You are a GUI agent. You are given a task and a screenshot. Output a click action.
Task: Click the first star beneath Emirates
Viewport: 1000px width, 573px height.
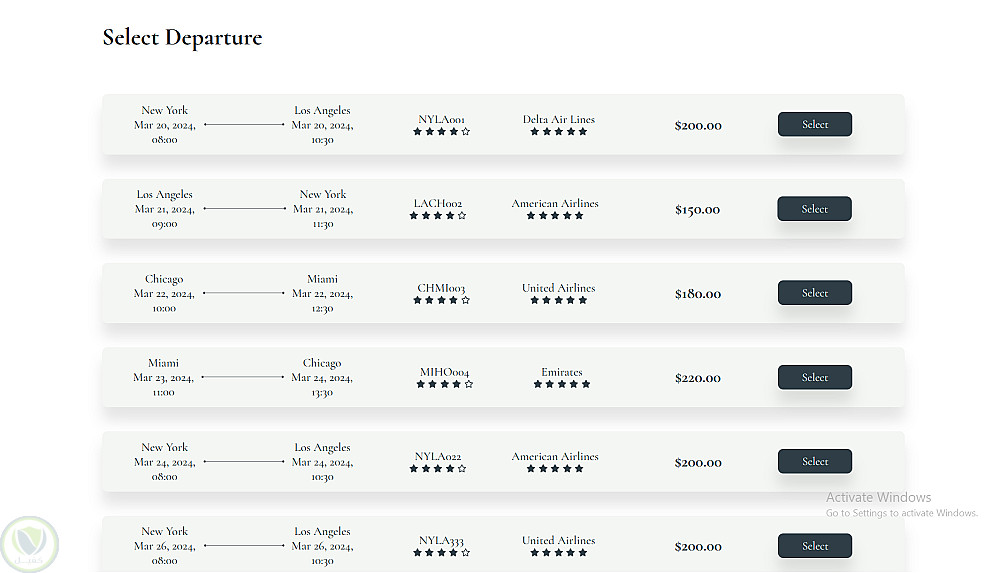[538, 384]
